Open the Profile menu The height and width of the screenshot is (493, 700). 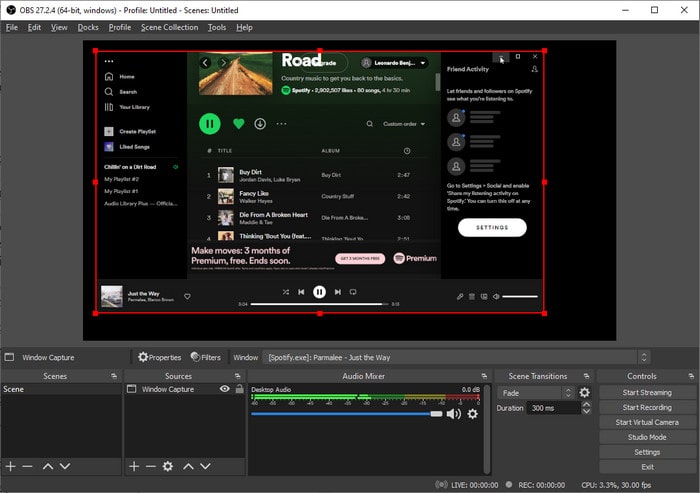(x=120, y=27)
